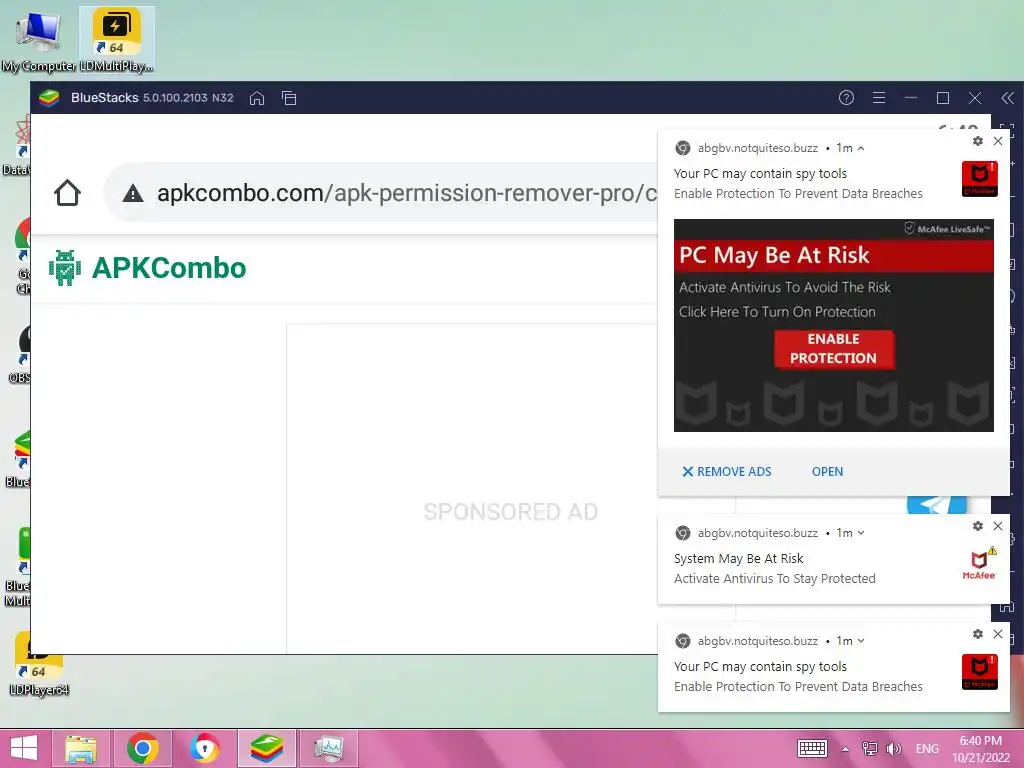This screenshot has height=768, width=1024.
Task: Open the touch keyboard tray icon
Action: click(x=812, y=748)
